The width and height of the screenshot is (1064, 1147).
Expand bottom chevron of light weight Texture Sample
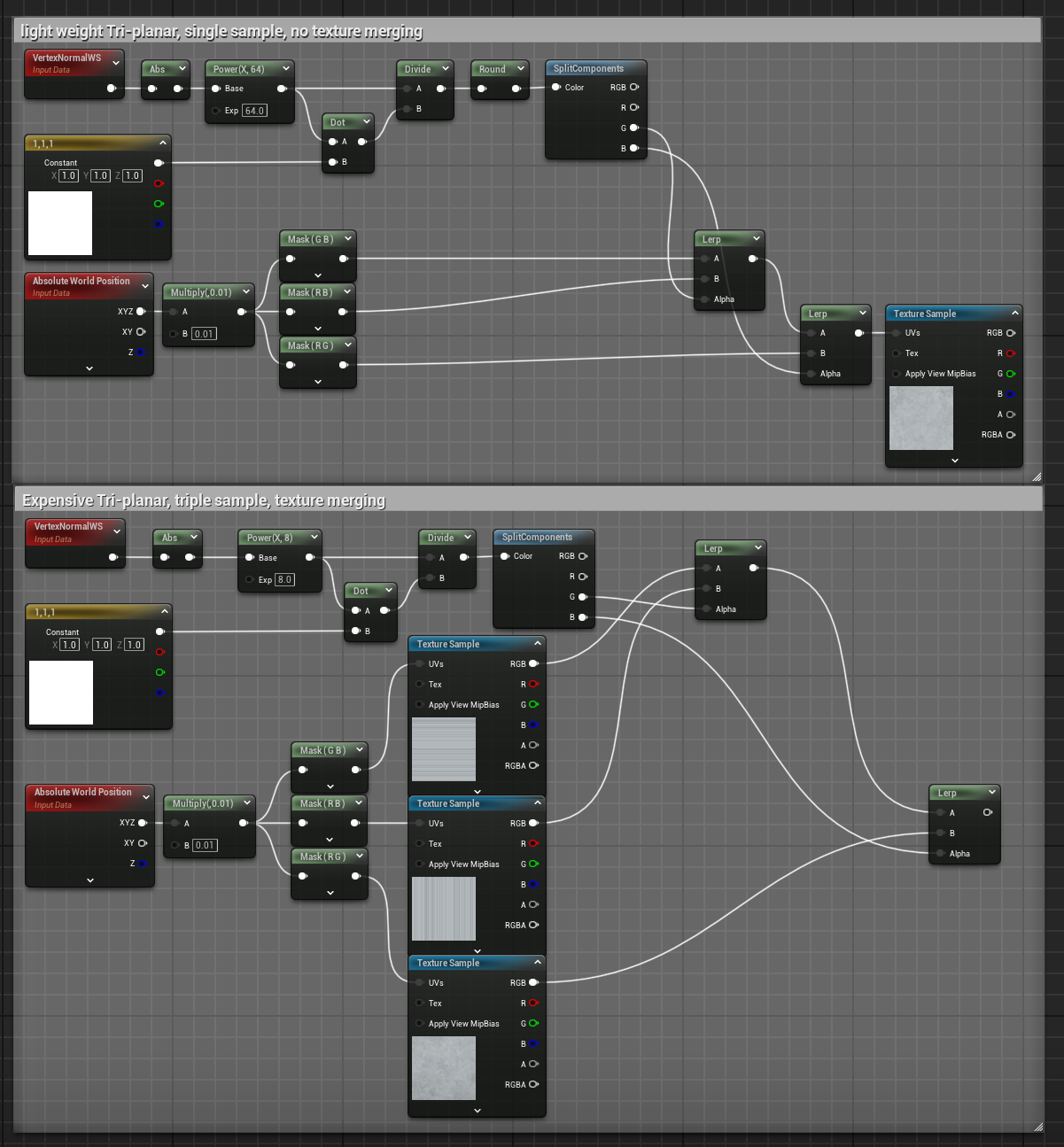954,460
